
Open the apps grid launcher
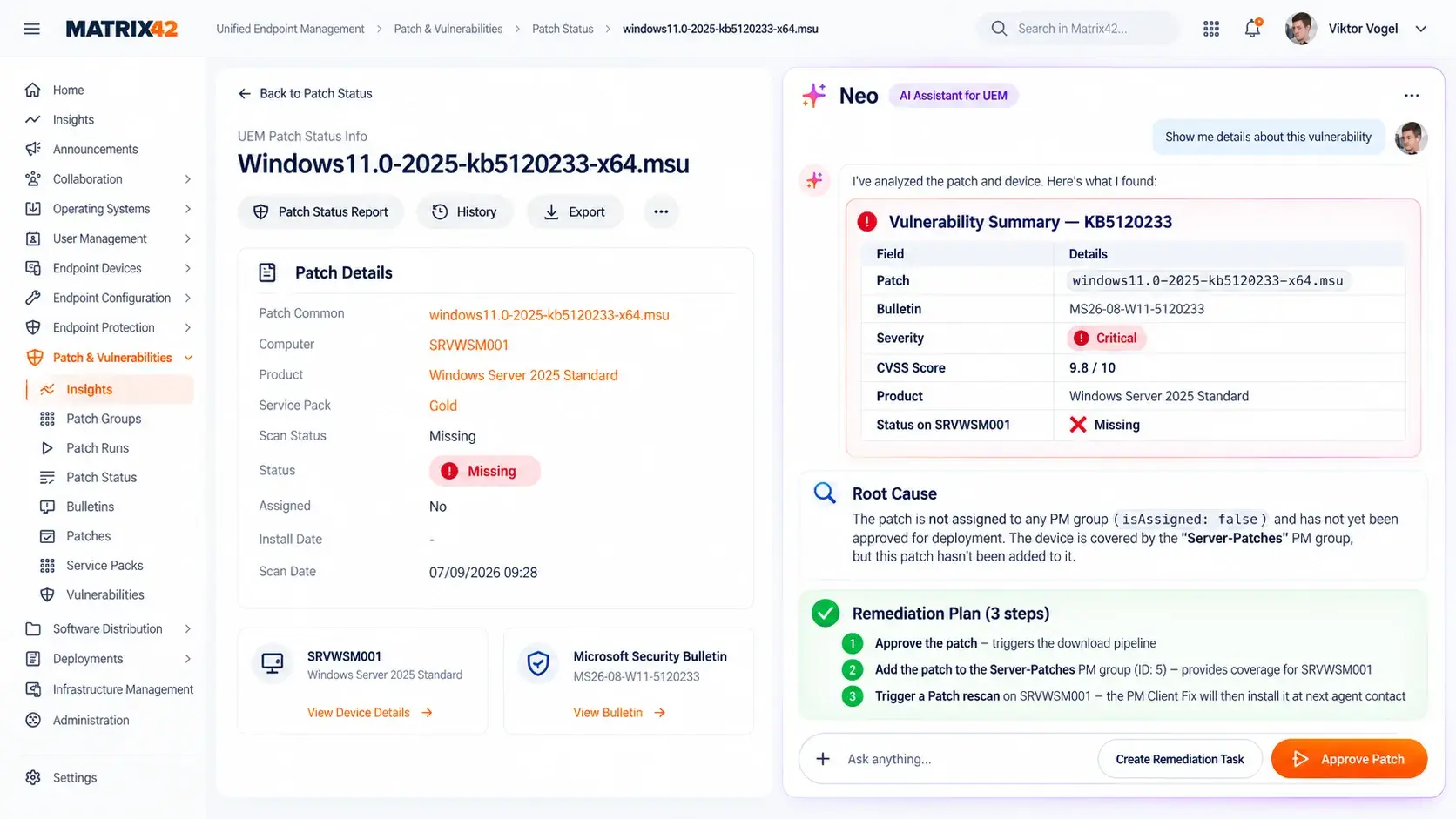click(1211, 29)
